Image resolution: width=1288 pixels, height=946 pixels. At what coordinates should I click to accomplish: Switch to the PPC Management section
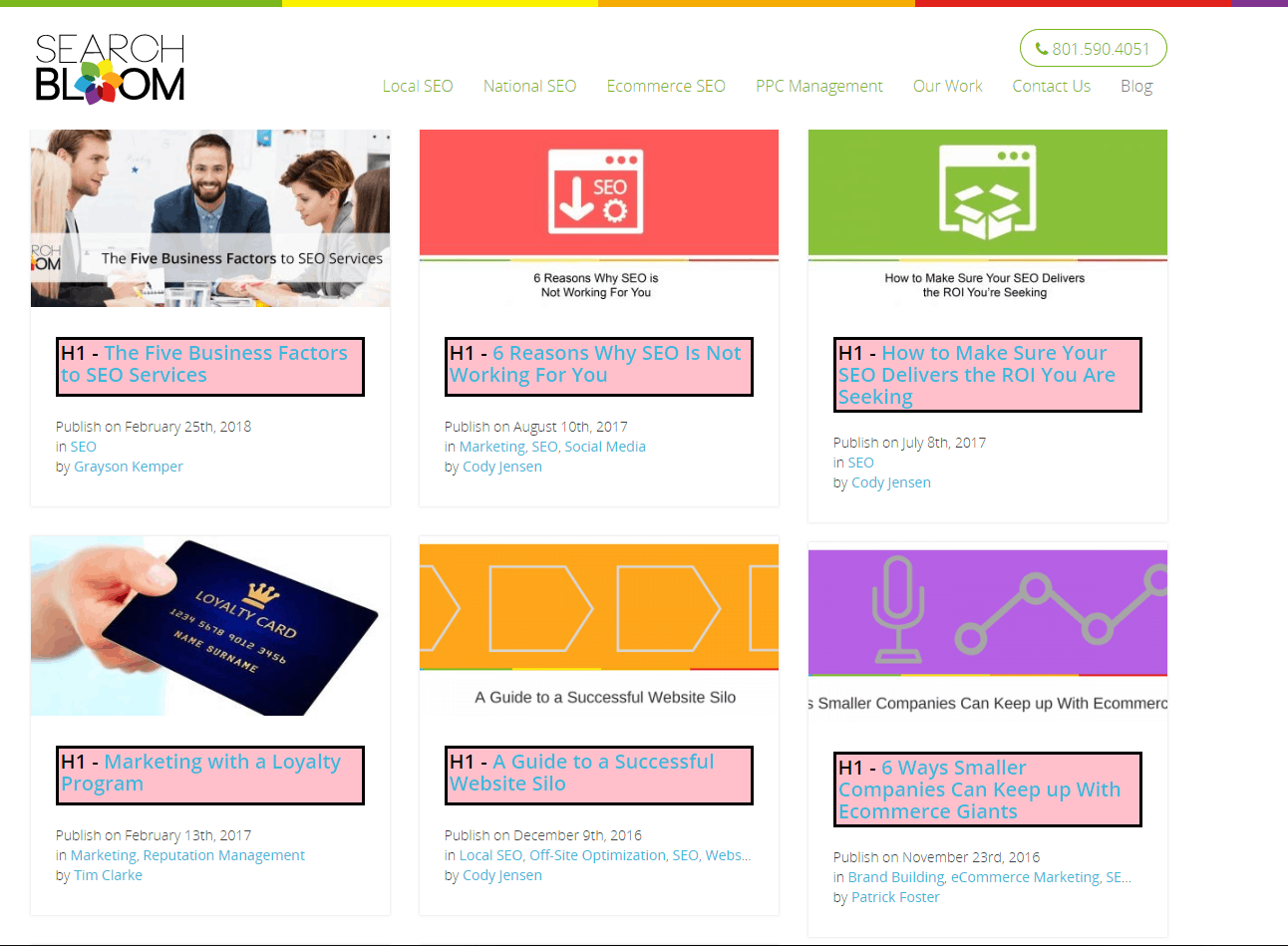[818, 86]
